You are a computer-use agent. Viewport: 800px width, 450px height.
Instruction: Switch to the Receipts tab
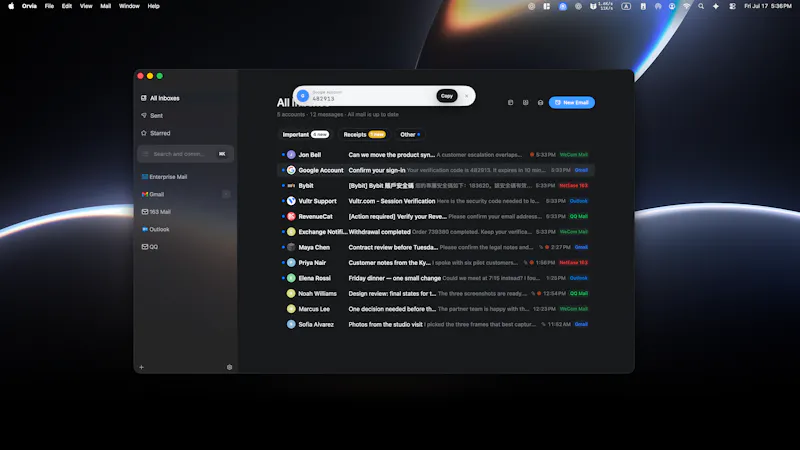pyautogui.click(x=364, y=135)
